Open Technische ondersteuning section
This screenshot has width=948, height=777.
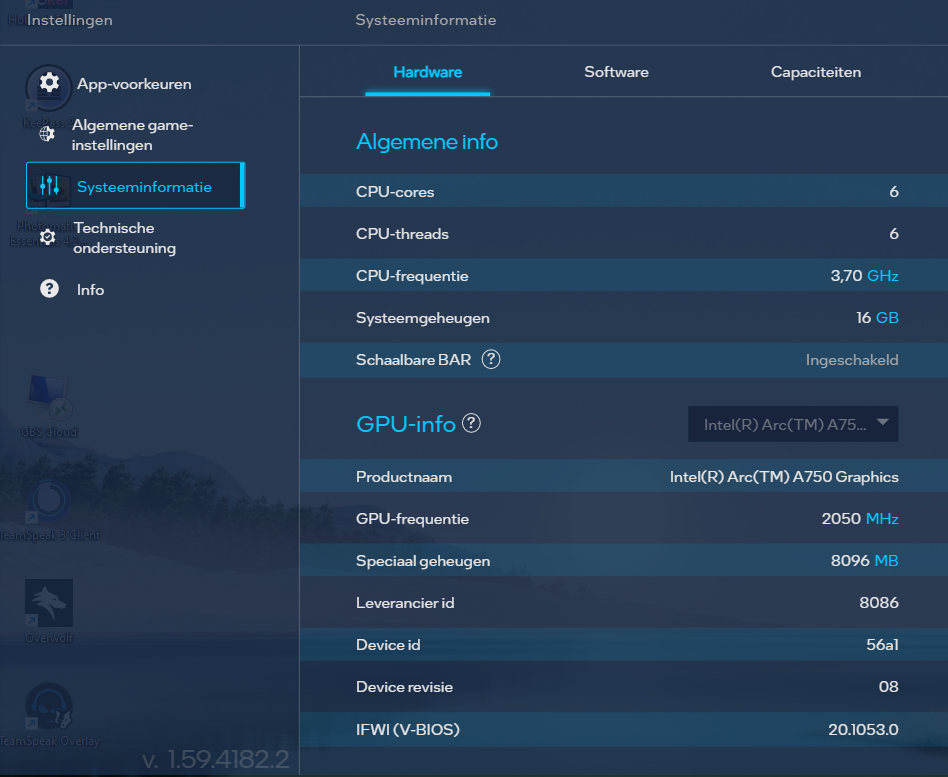125,238
